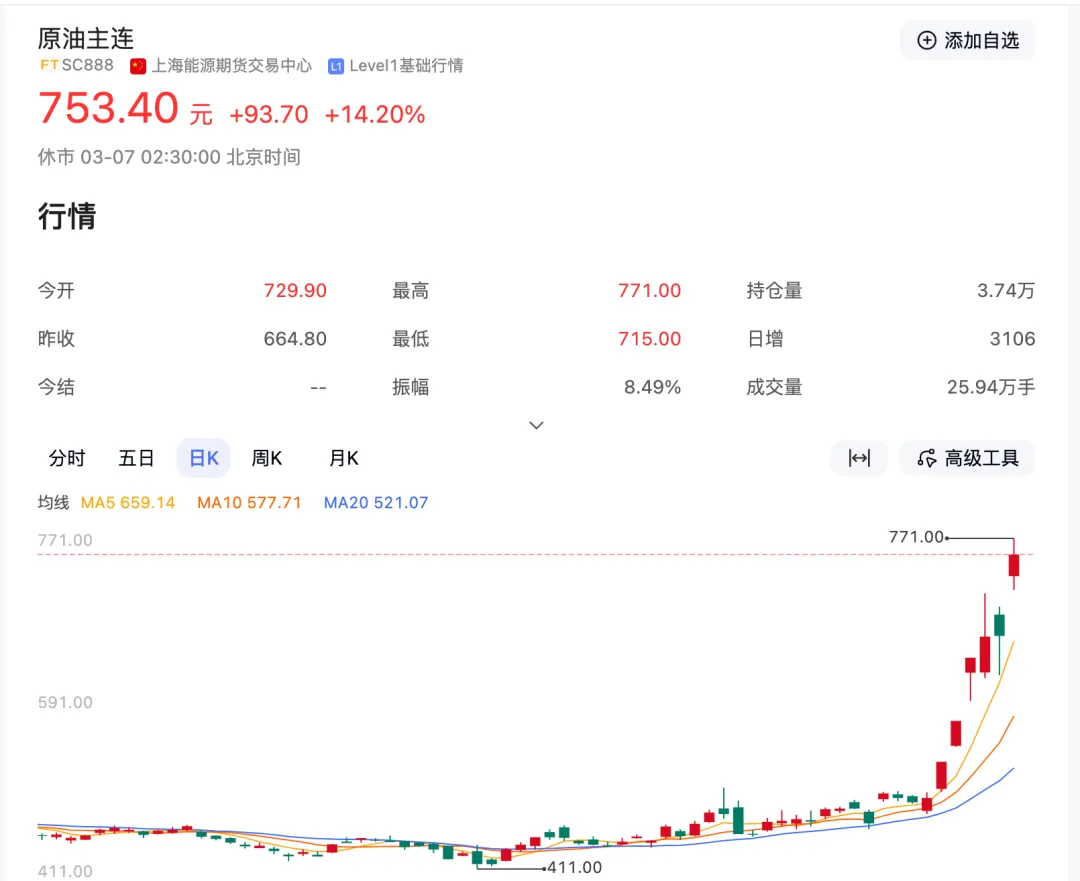Add crude oil to watchlist (添加自选)
The width and height of the screenshot is (1080, 881).
point(968,41)
